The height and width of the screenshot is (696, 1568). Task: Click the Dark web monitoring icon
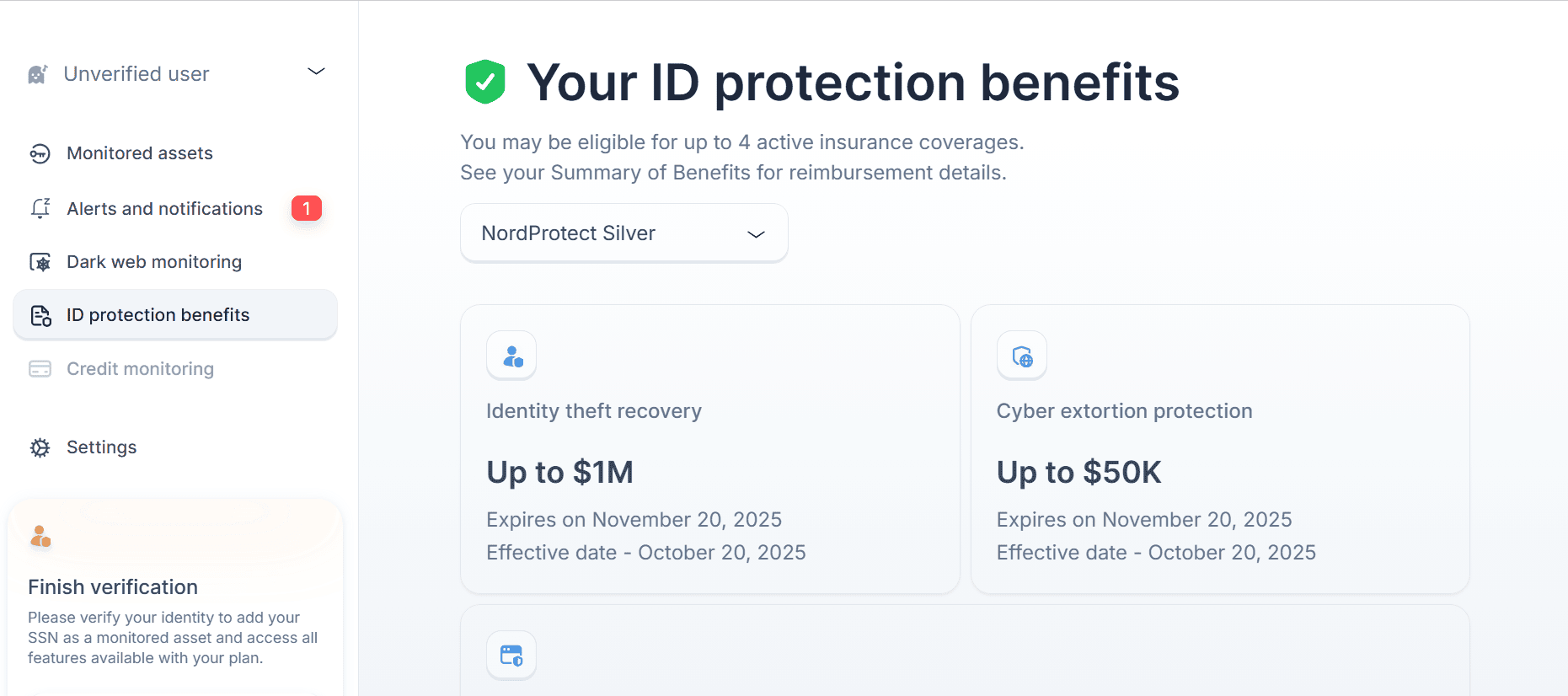[x=40, y=262]
